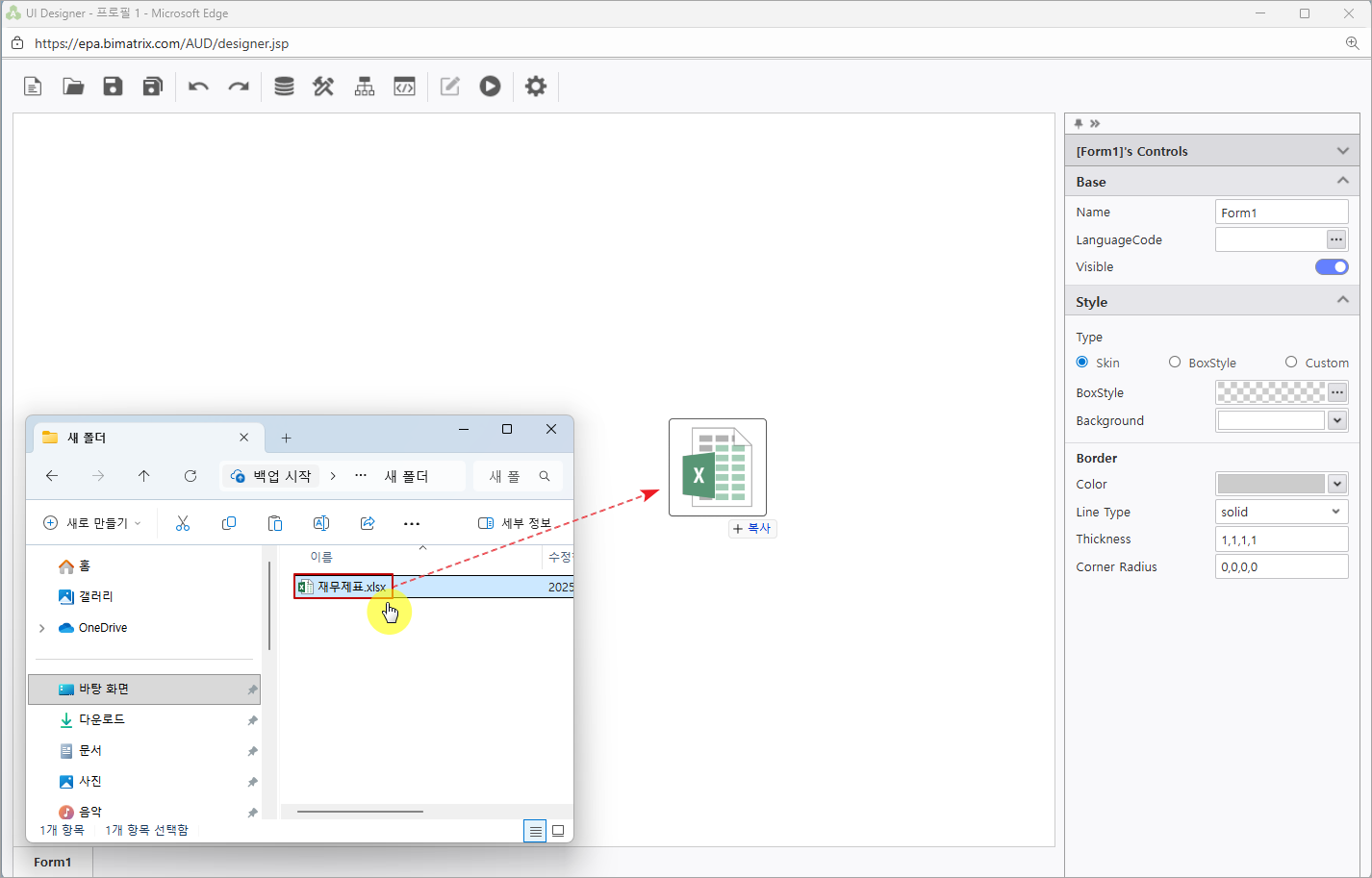Click the Corner Radius input field
The image size is (1372, 878).
pos(1281,567)
